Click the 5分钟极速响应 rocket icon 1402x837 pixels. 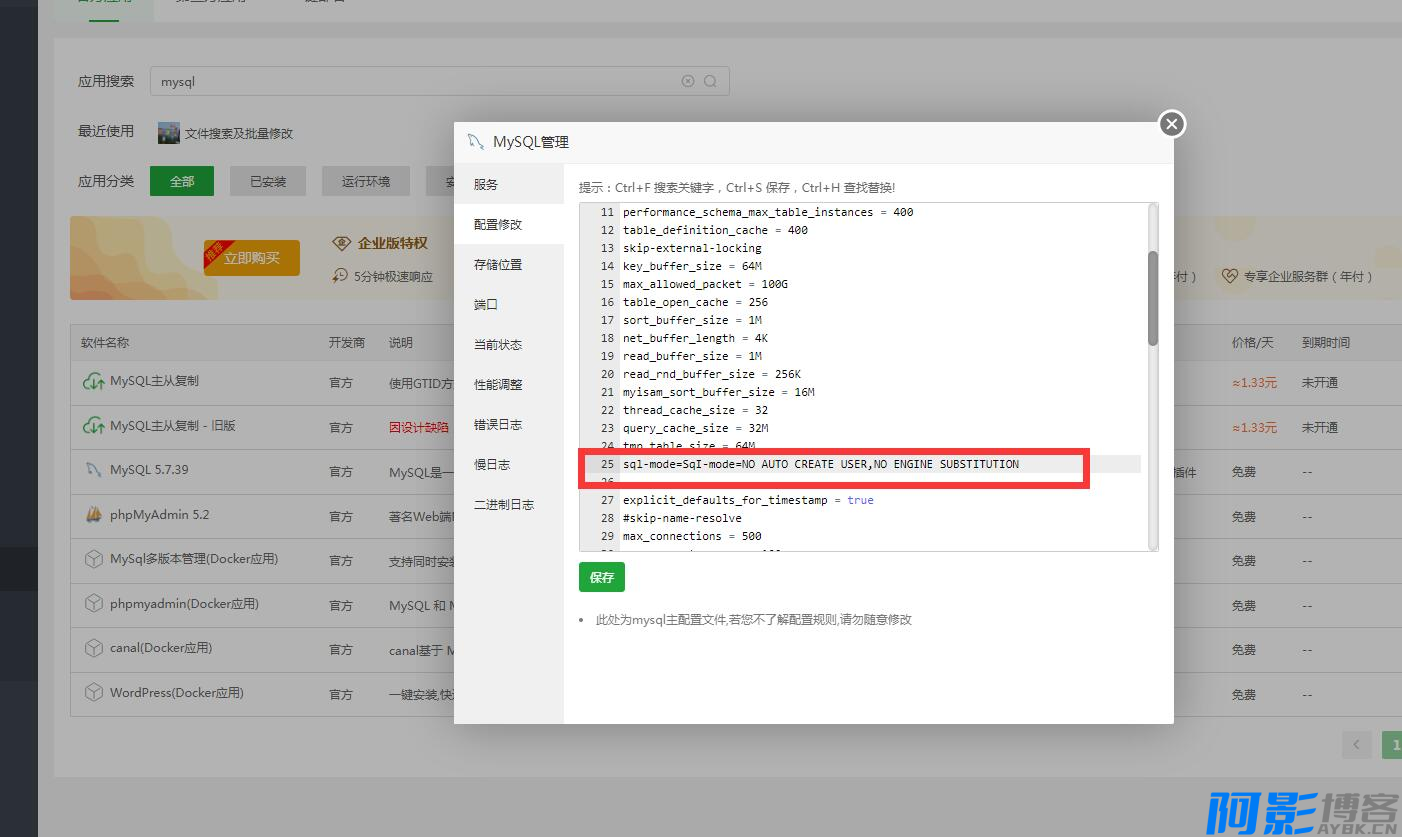click(x=340, y=276)
